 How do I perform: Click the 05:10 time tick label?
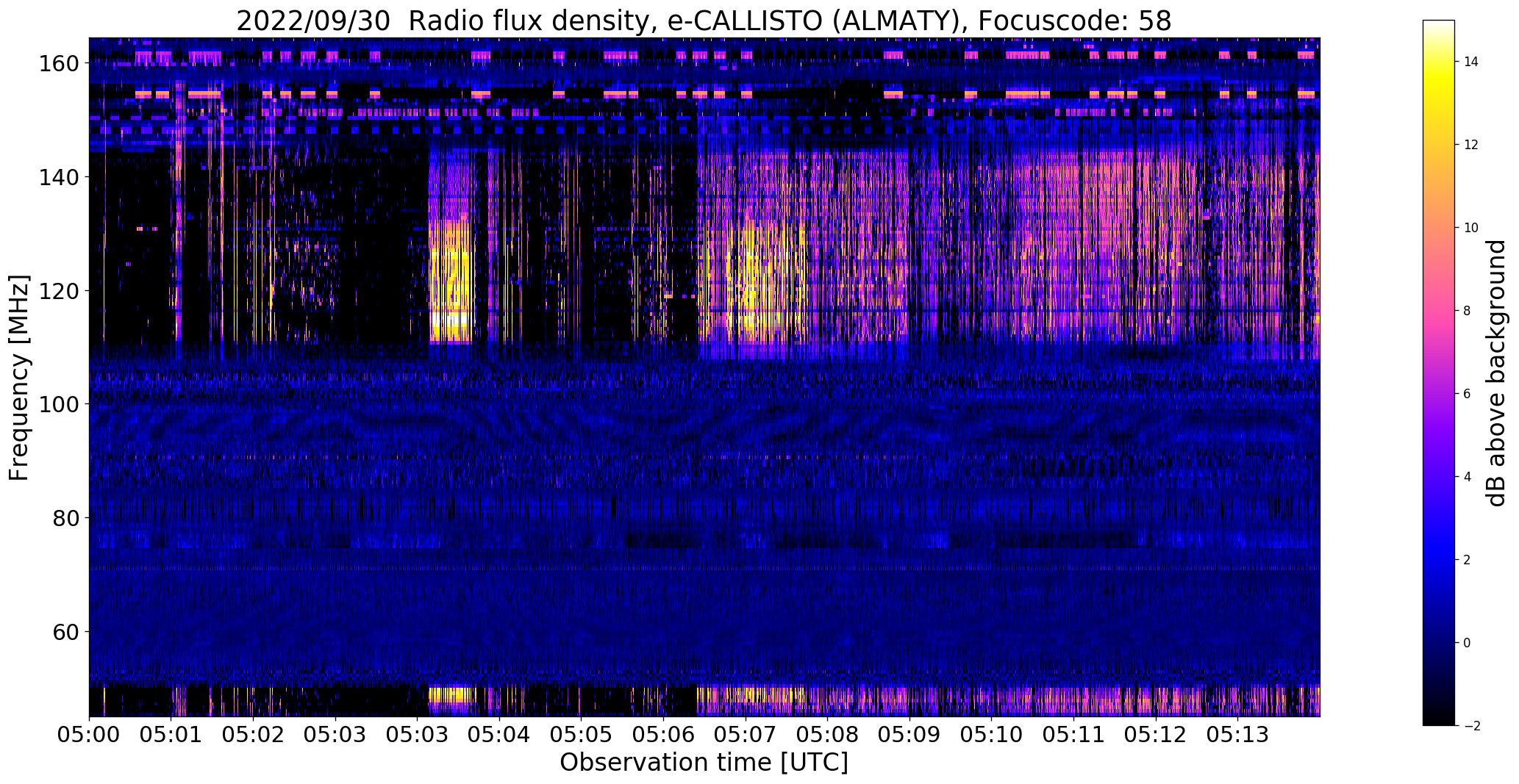click(x=991, y=733)
